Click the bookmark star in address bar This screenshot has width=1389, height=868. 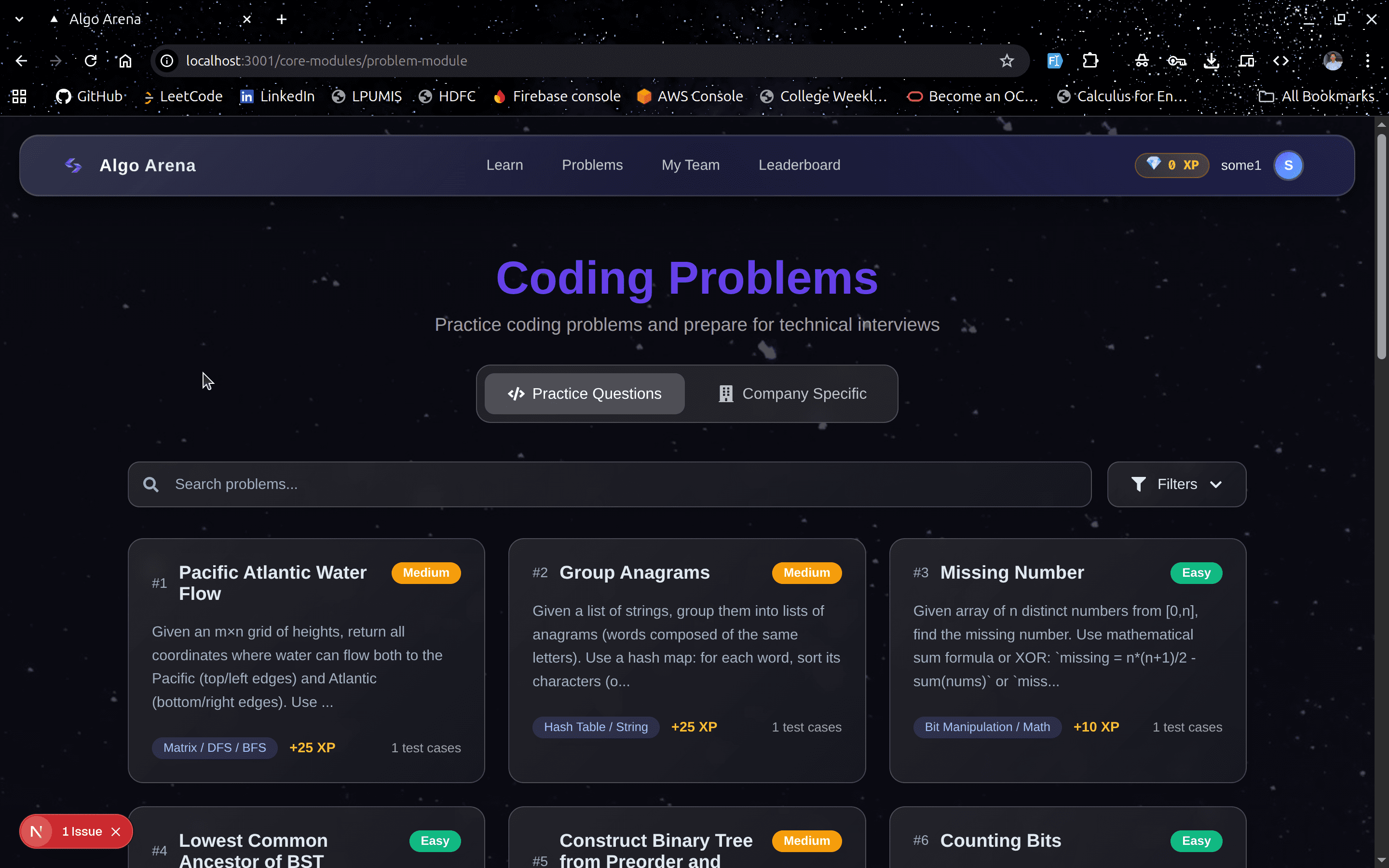point(1007,60)
